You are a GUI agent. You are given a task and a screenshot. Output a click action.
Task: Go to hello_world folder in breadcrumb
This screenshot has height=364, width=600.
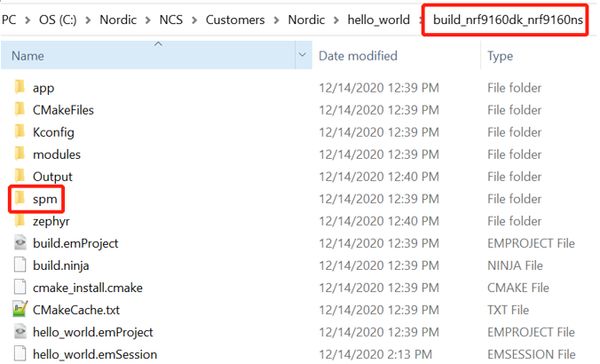(x=378, y=20)
